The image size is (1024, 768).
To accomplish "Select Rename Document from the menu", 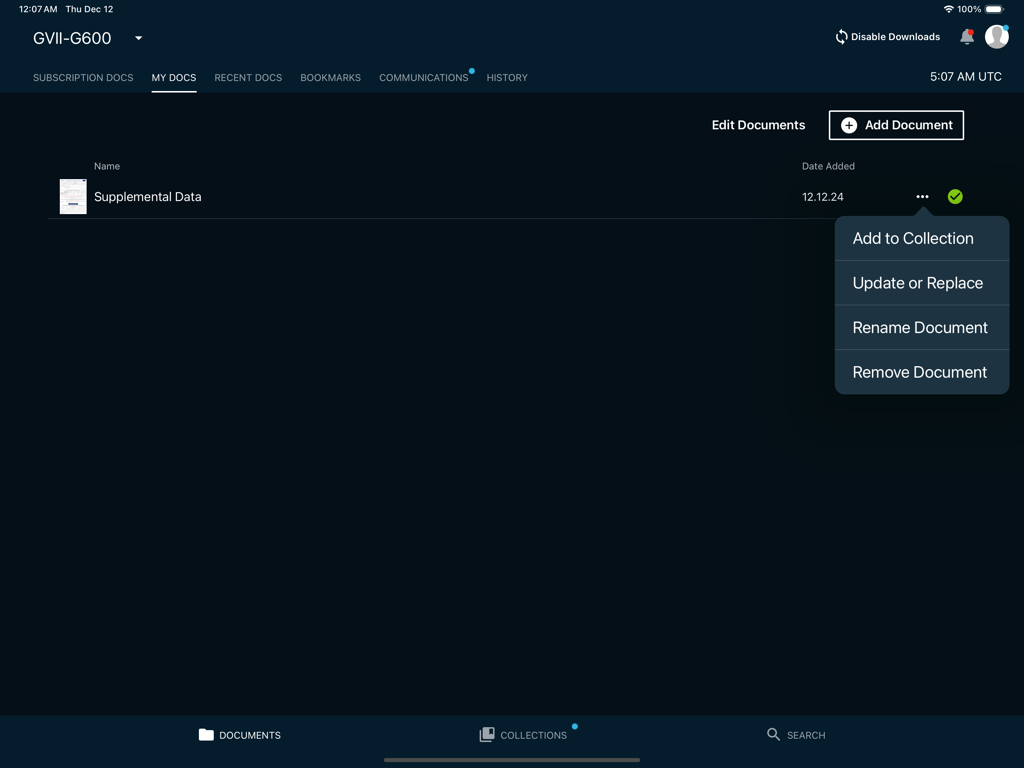I will [920, 327].
